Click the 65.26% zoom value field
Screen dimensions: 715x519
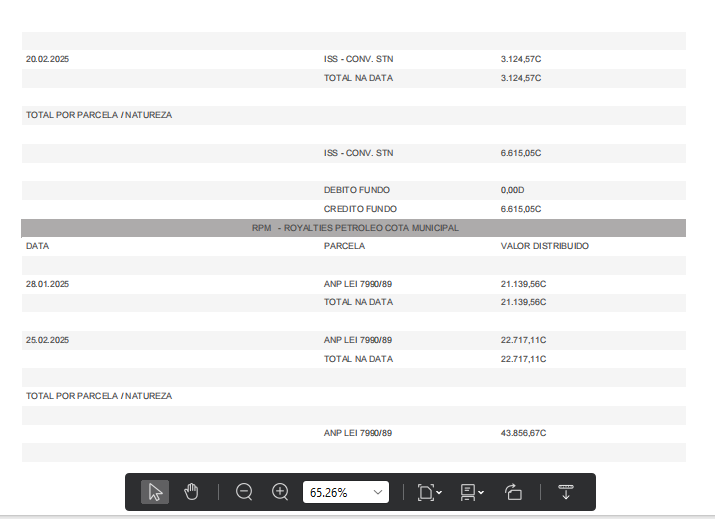pos(335,492)
